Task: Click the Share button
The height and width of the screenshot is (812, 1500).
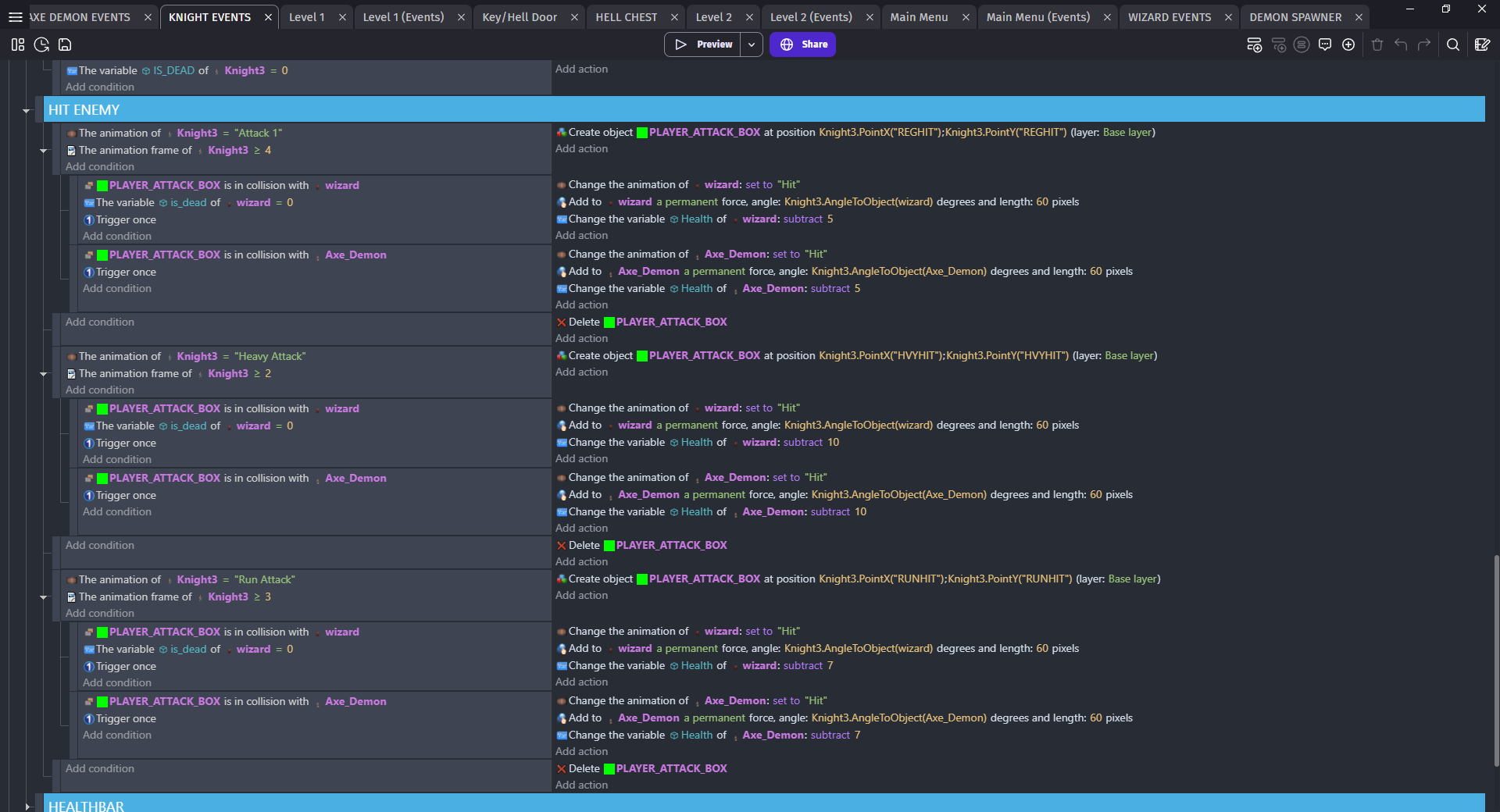Action: pos(802,45)
